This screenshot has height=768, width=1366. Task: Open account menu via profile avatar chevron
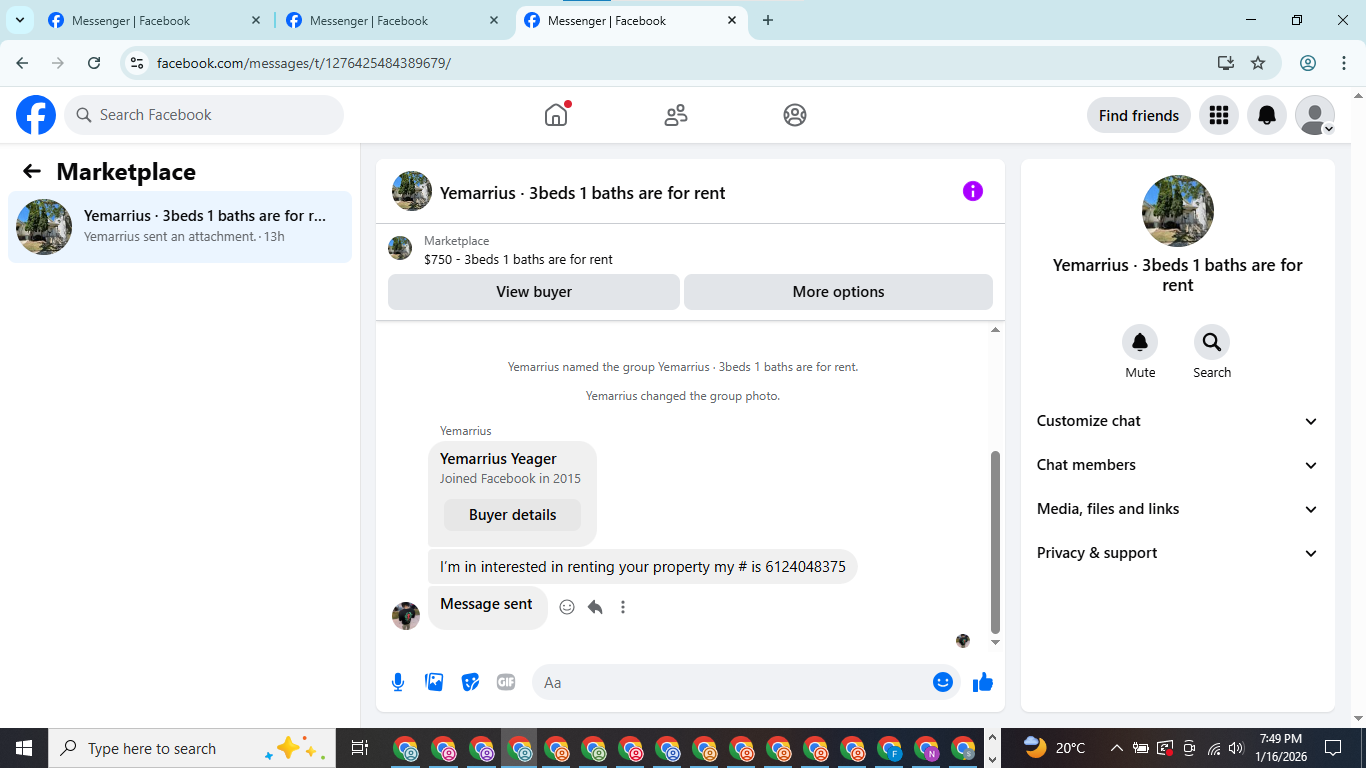coord(1329,128)
